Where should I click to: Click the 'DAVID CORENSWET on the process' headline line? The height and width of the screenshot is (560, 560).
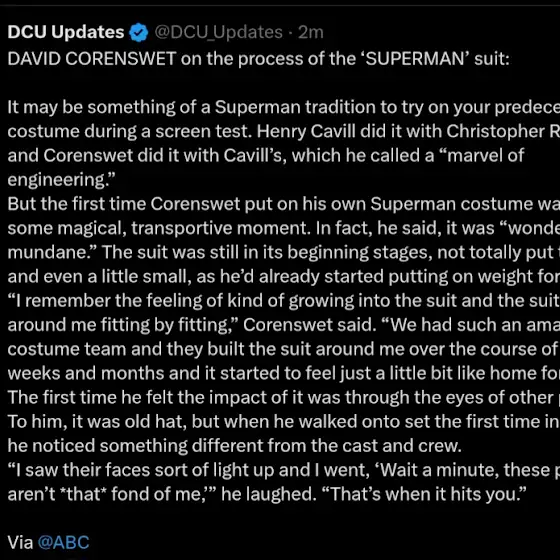point(259,59)
